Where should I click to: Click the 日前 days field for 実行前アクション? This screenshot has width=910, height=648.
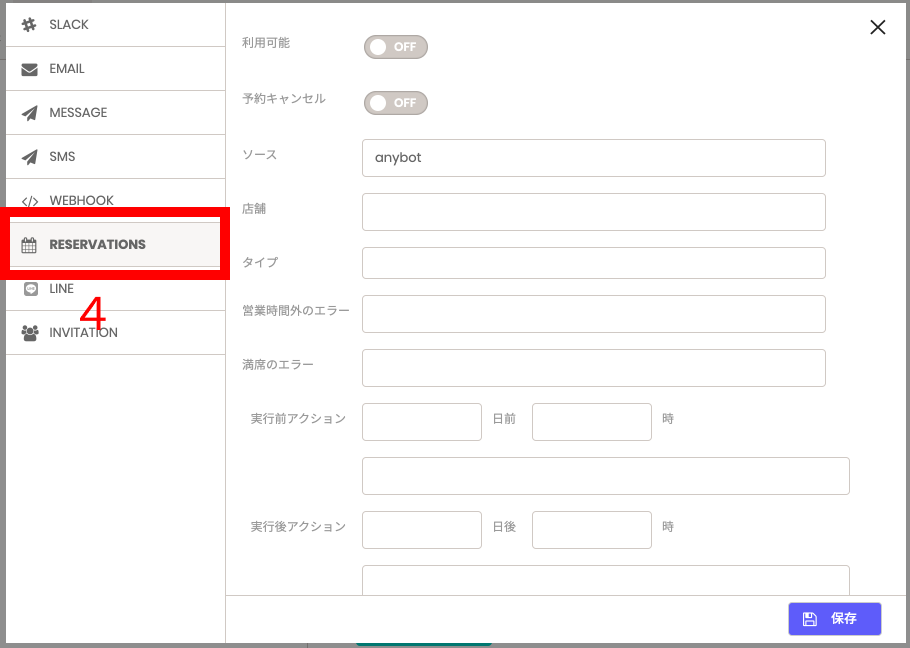pyautogui.click(x=422, y=422)
